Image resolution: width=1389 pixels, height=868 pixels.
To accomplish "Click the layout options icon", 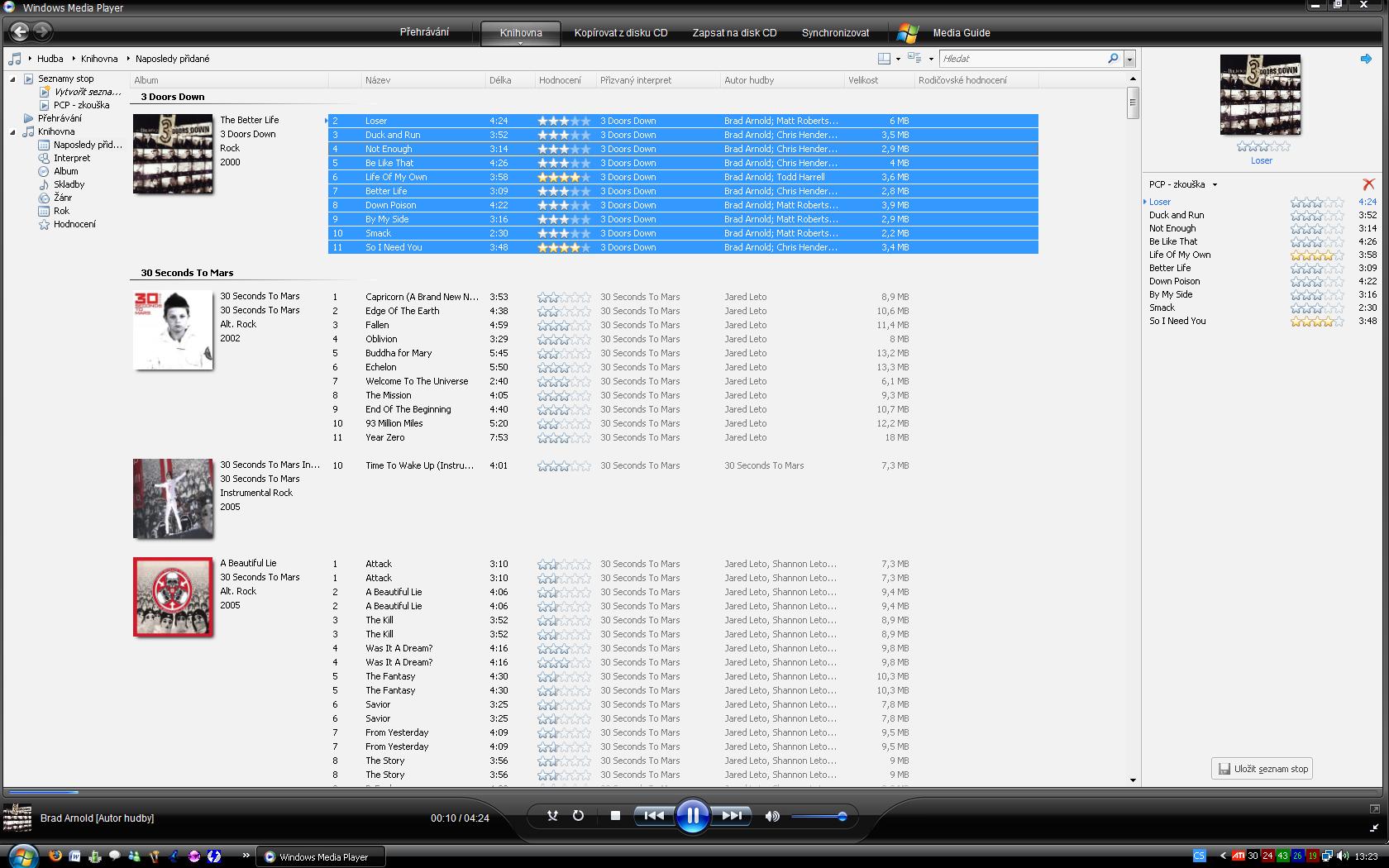I will coord(884,59).
